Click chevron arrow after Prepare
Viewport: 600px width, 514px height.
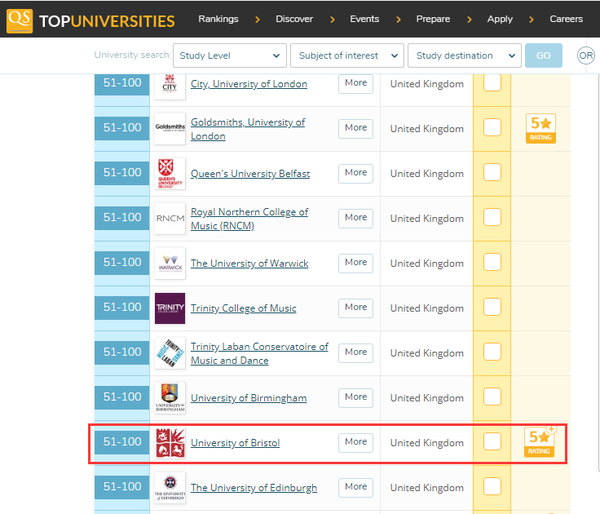click(x=469, y=20)
